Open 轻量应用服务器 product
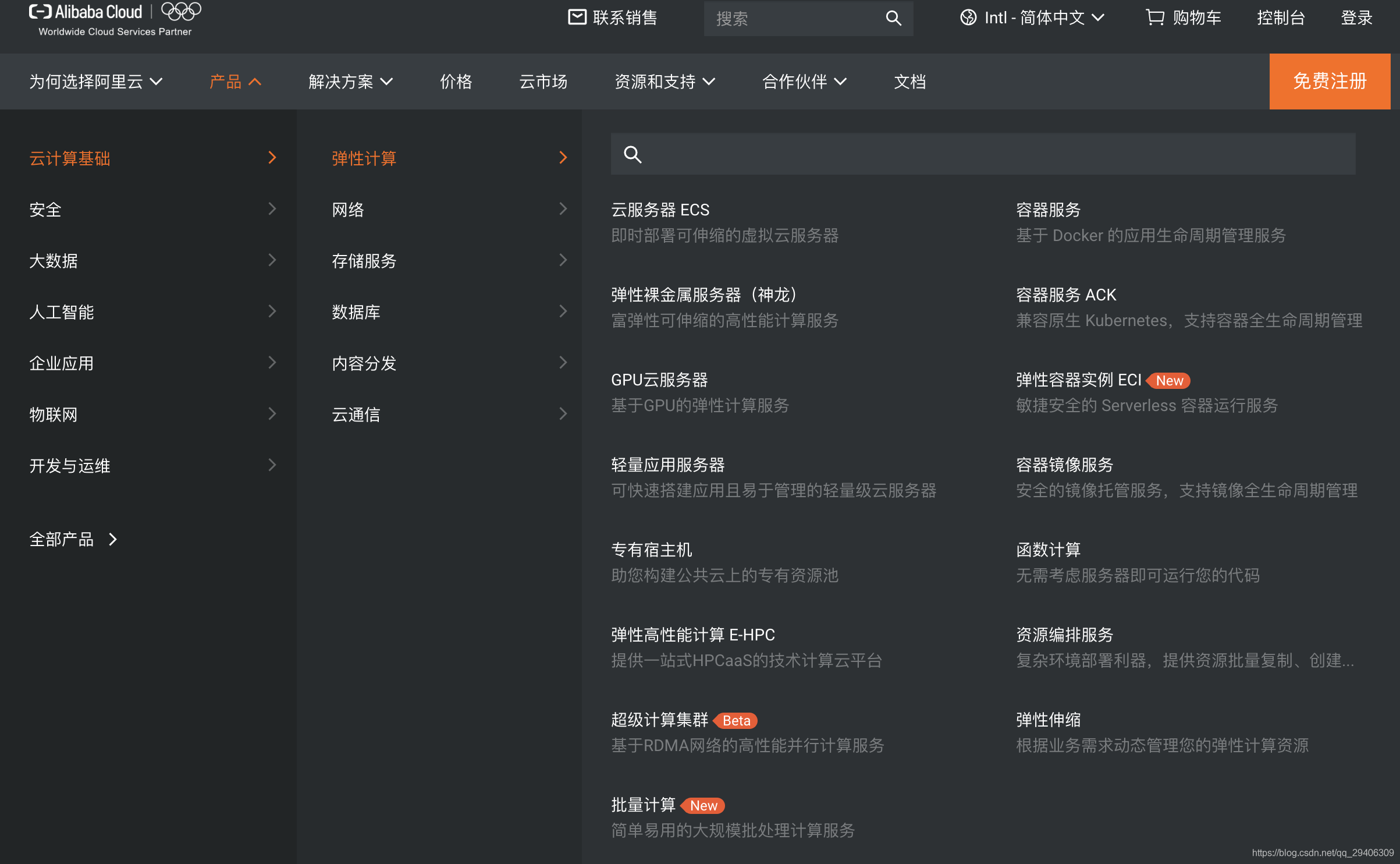The height and width of the screenshot is (864, 1400). coord(668,465)
